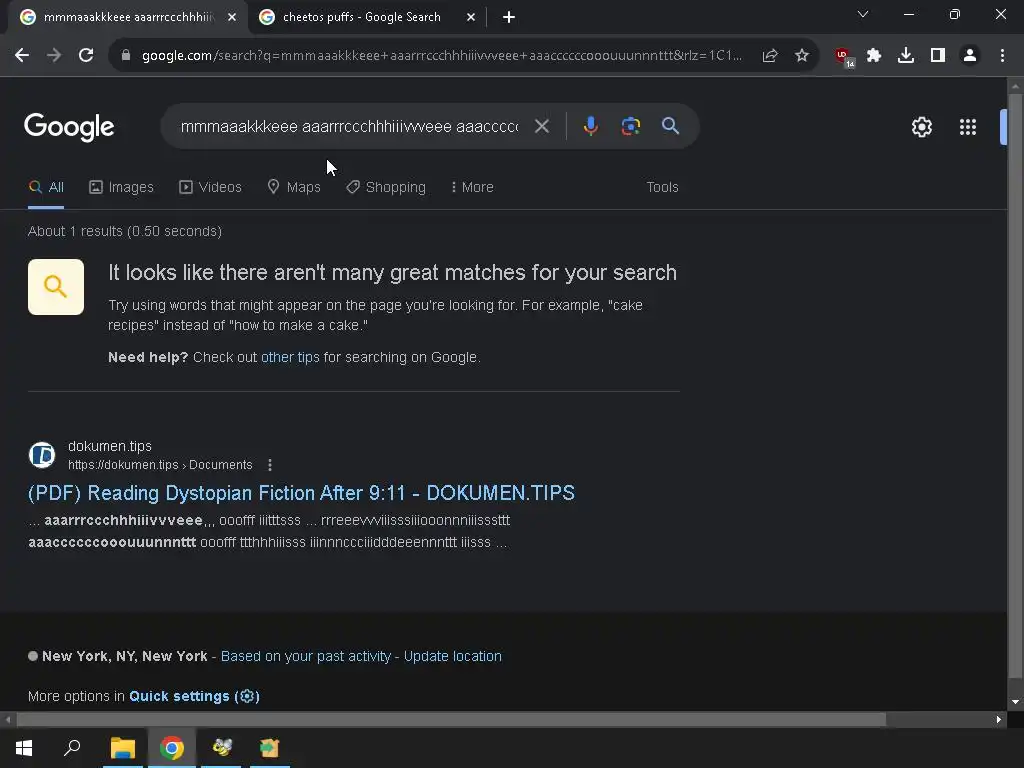Screen dimensions: 1024x768
Task: Click into the Google search input field
Action: [x=349, y=126]
